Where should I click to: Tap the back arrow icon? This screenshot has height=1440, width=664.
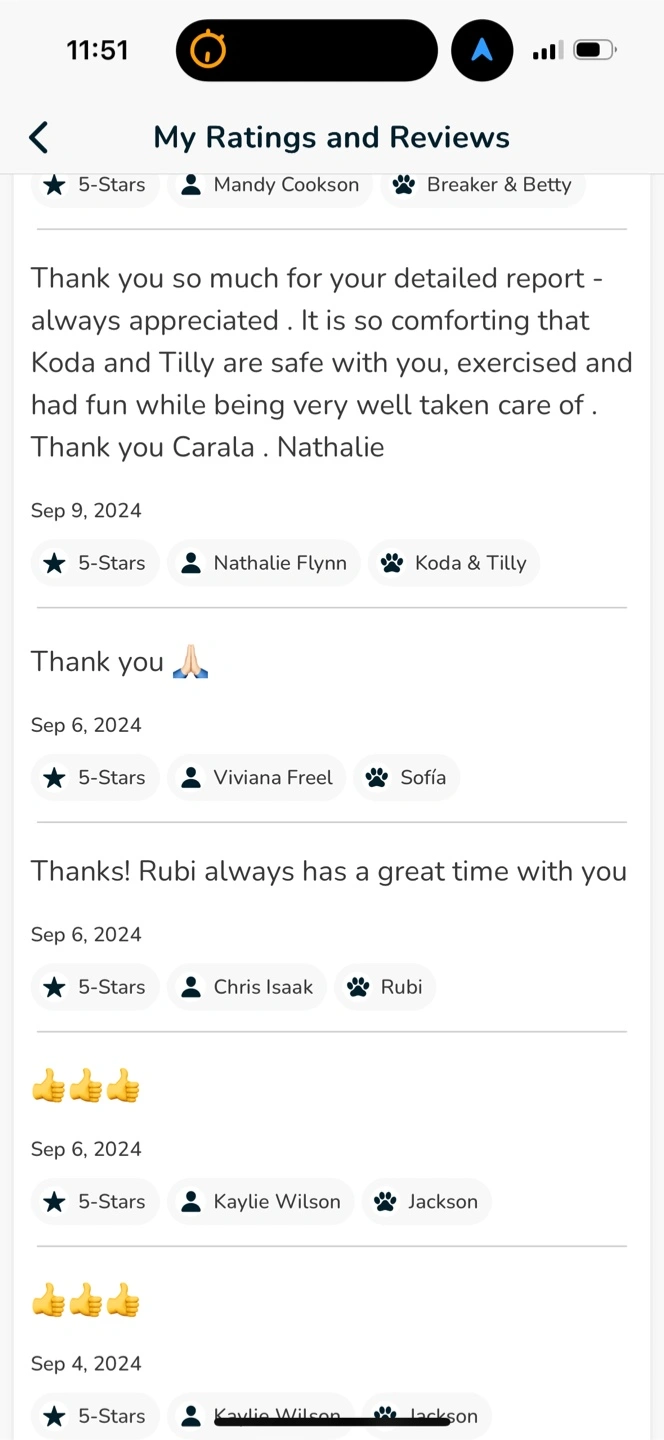[x=39, y=137]
